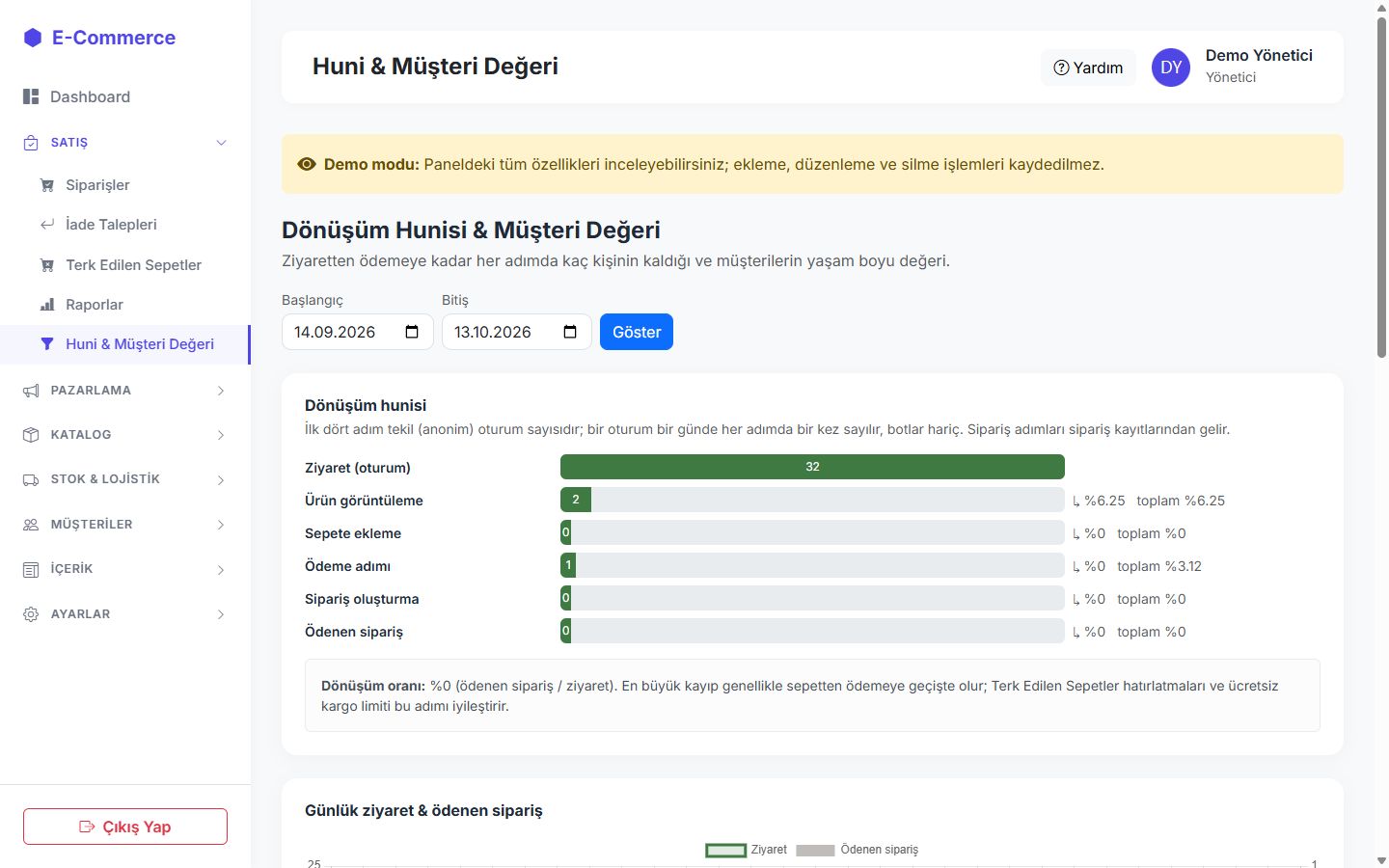
Task: Click the DY user avatar
Action: point(1171,68)
